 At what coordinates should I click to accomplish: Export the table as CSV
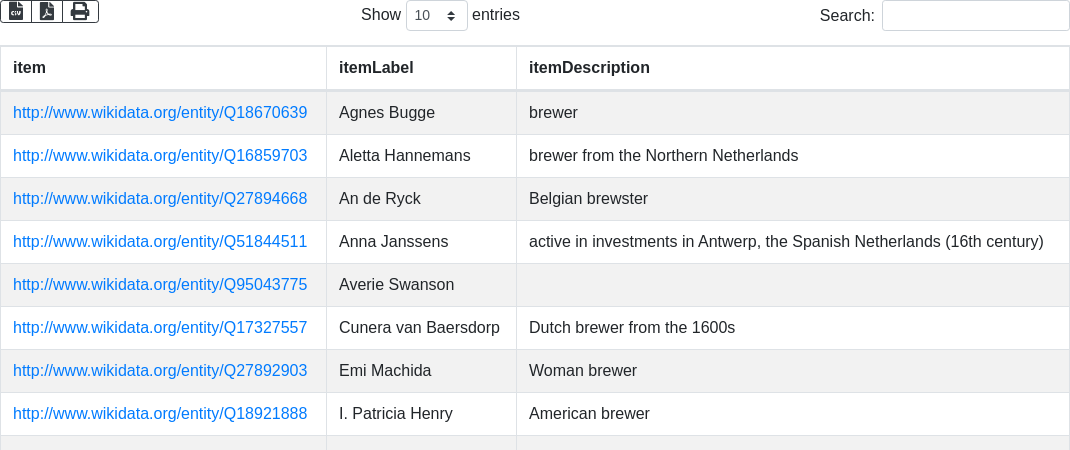(x=16, y=11)
